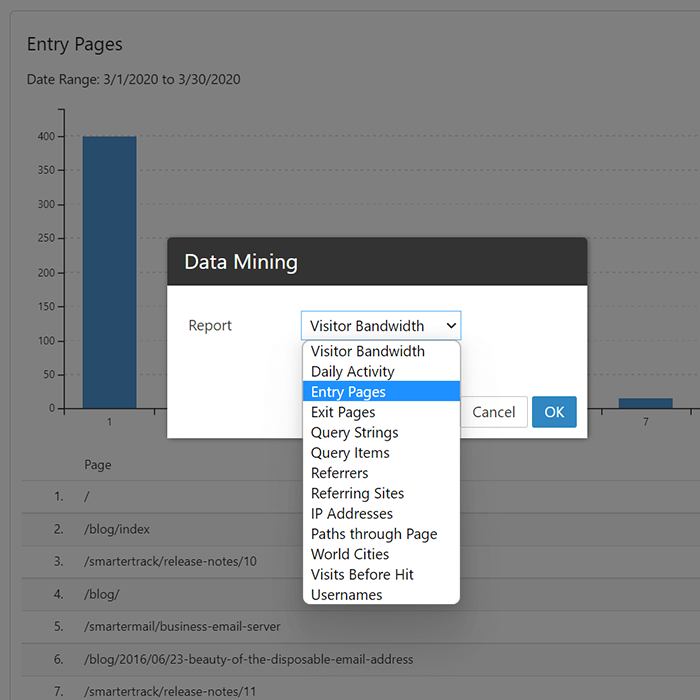
Task: Click the tall bar for page 1
Action: tap(109, 272)
